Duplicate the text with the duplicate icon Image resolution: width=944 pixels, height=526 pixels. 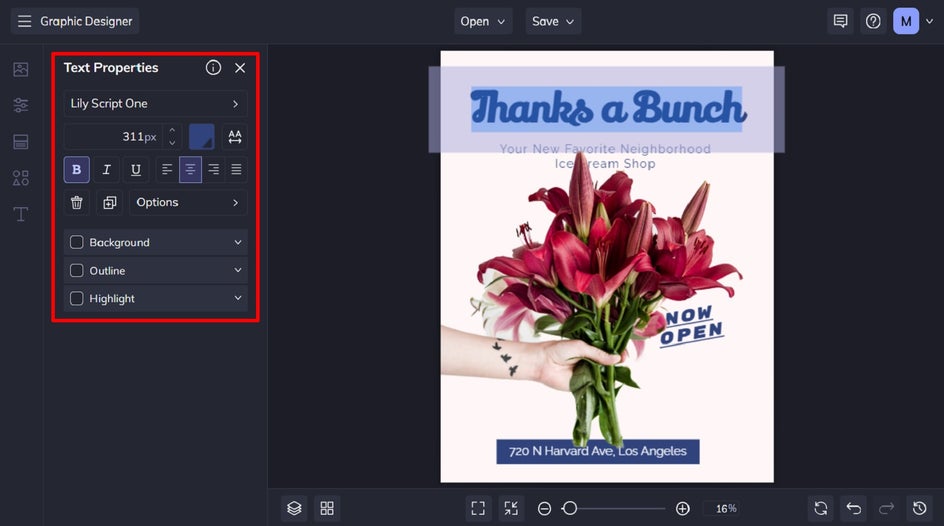[x=110, y=203]
